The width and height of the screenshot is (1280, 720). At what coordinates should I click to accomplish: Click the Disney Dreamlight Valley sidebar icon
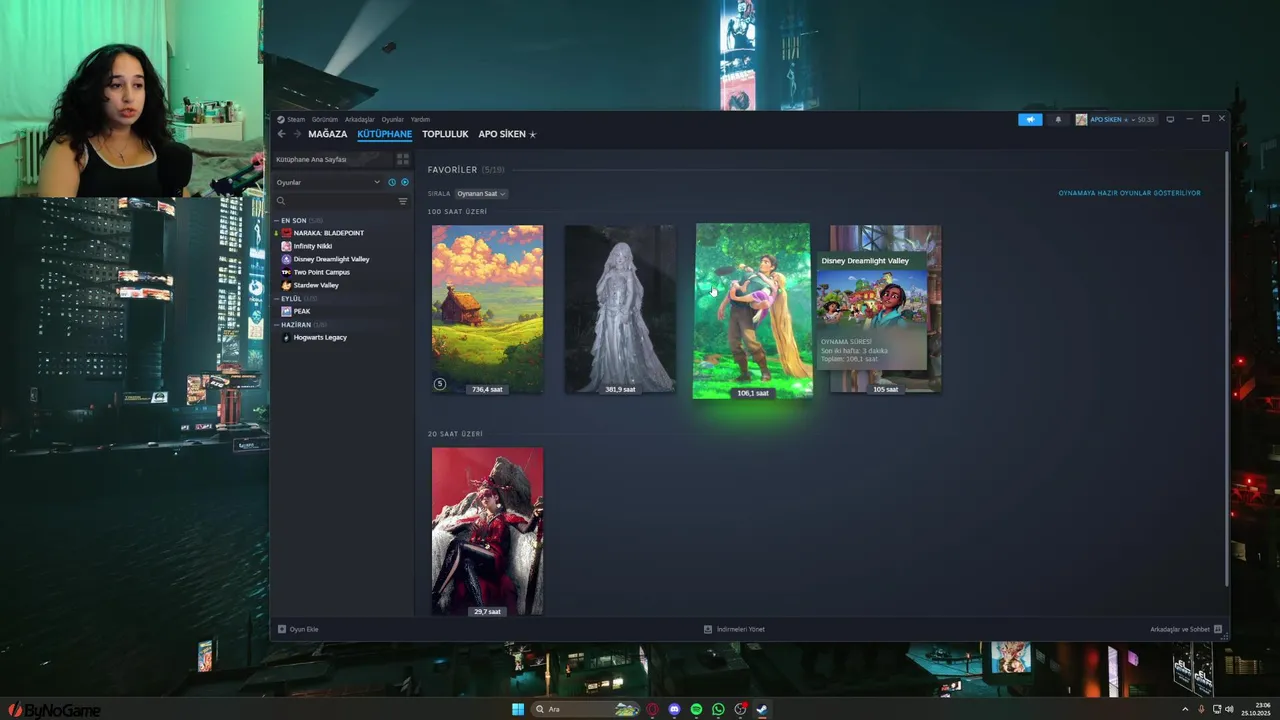[286, 259]
